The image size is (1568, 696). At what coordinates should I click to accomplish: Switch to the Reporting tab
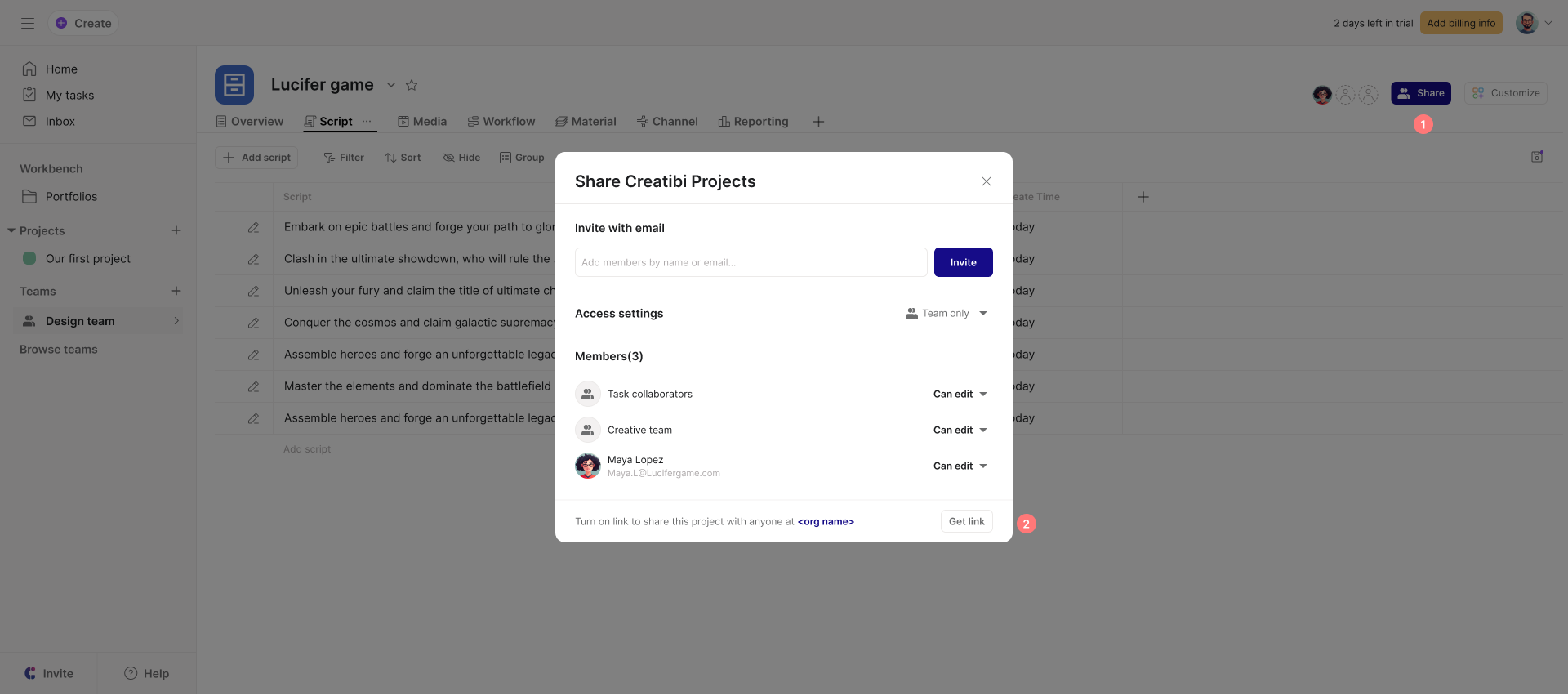click(x=753, y=122)
